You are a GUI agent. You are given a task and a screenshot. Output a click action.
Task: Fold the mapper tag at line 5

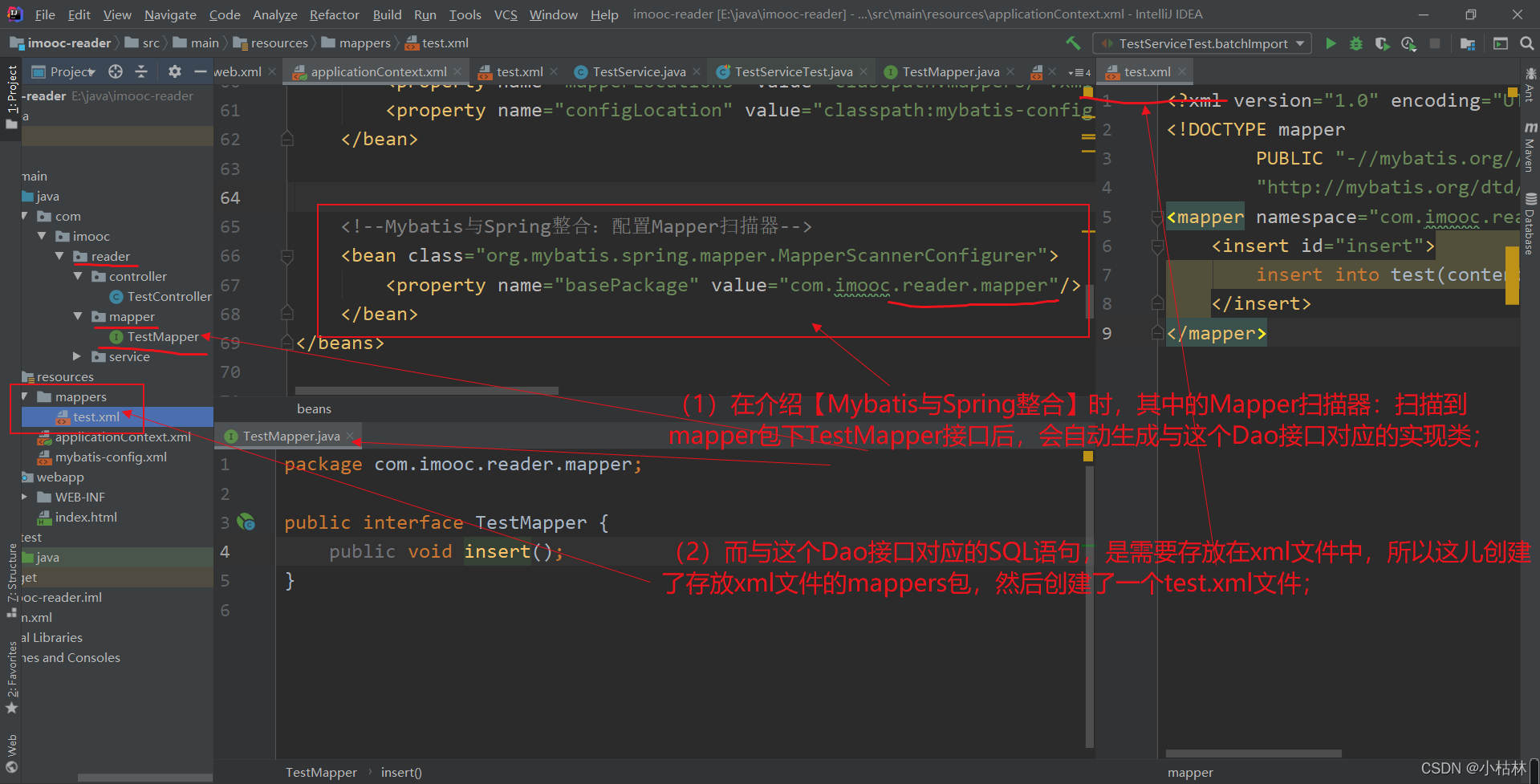[x=1157, y=217]
